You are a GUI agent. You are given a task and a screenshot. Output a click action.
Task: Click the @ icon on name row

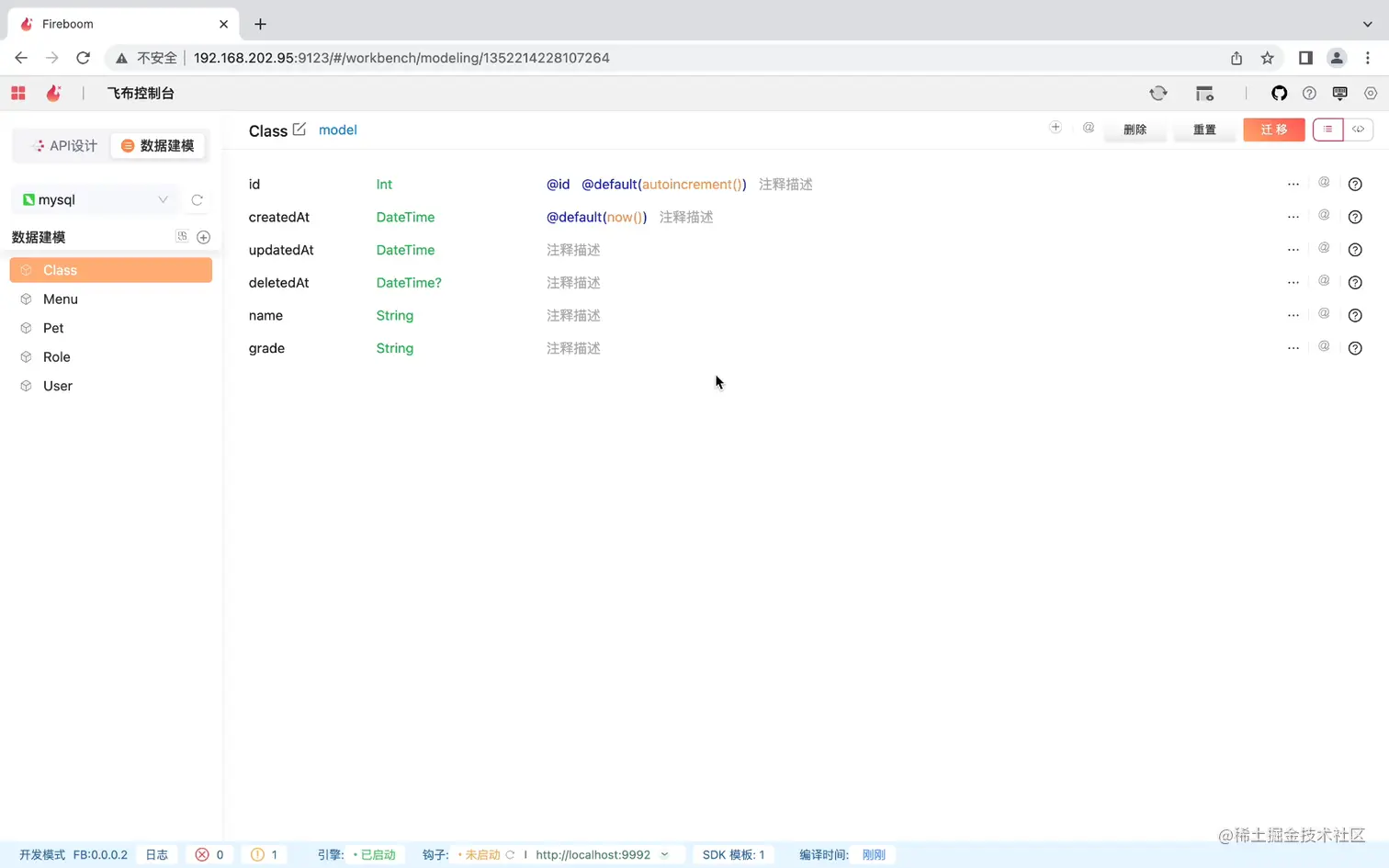pyautogui.click(x=1324, y=313)
